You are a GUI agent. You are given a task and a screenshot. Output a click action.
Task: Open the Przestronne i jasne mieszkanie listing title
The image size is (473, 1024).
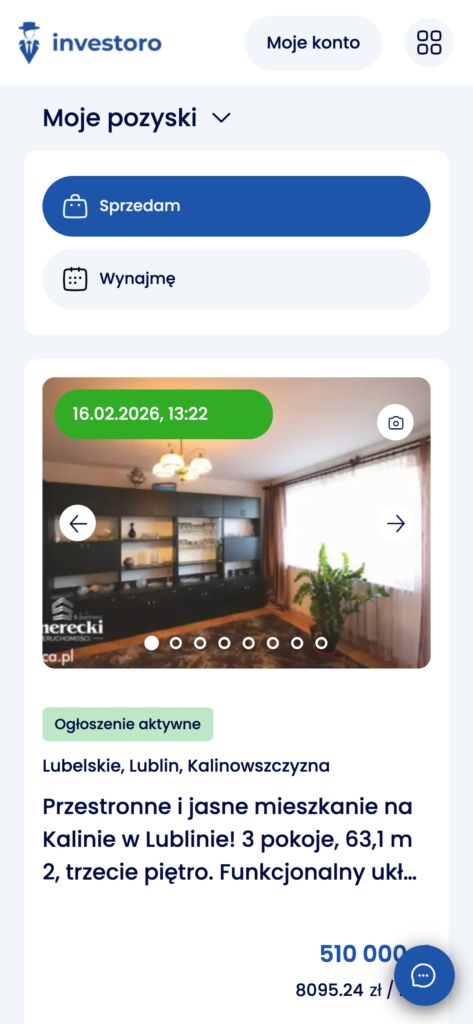(230, 839)
